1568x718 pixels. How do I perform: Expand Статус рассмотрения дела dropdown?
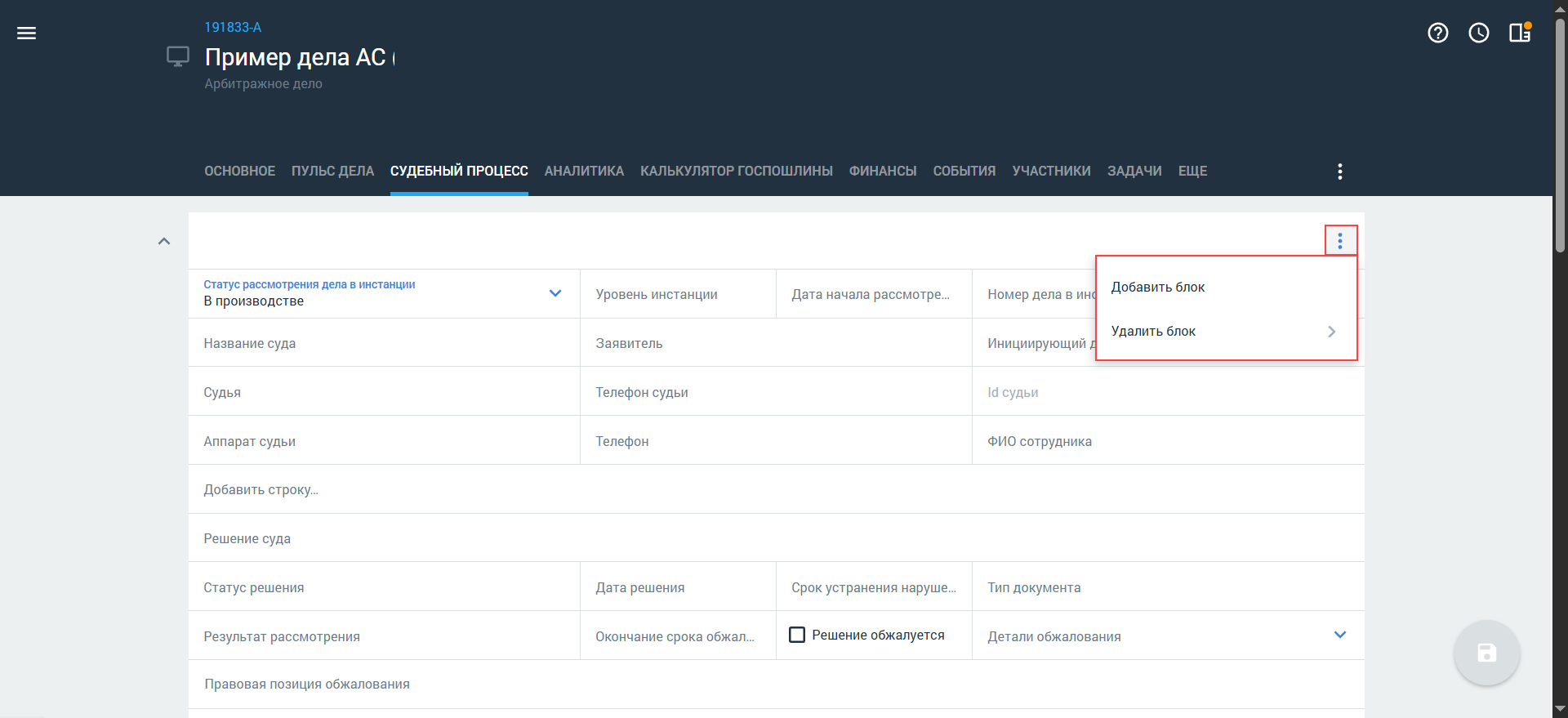coord(555,293)
